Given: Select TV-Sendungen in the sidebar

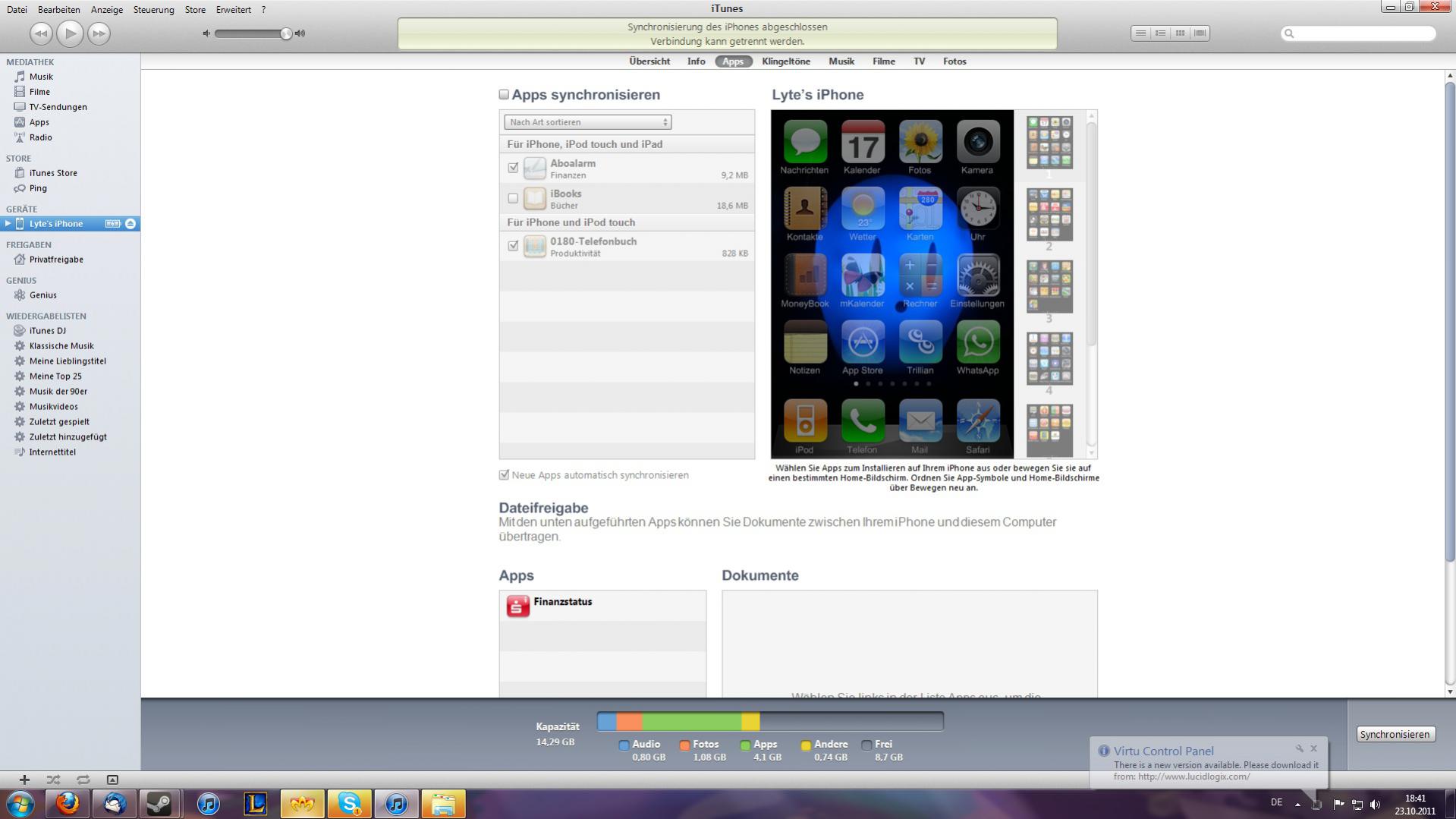Looking at the screenshot, I should tap(58, 107).
